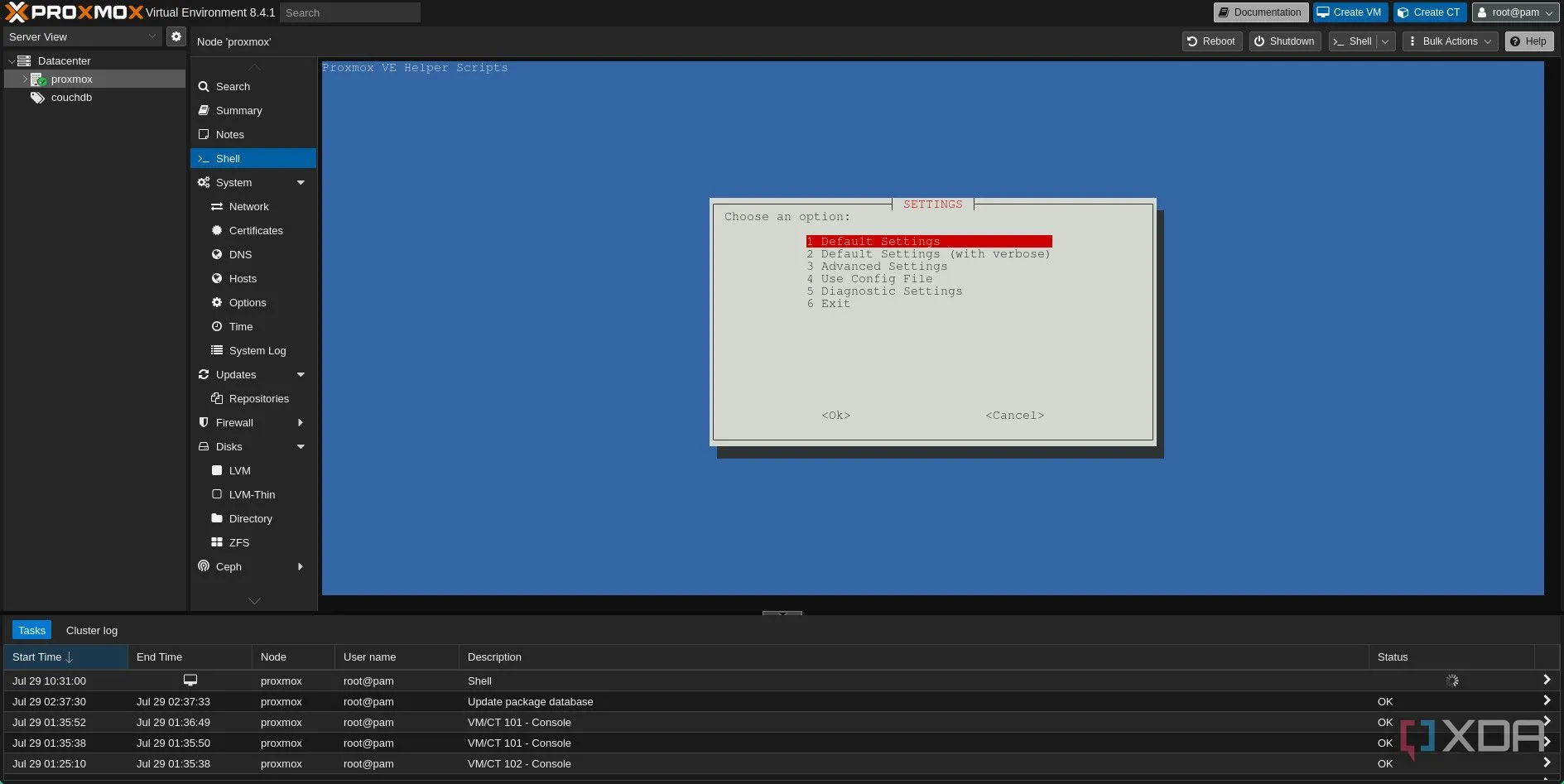Expand the Ceph submenu arrow
This screenshot has height=784, width=1564.
coord(301,566)
